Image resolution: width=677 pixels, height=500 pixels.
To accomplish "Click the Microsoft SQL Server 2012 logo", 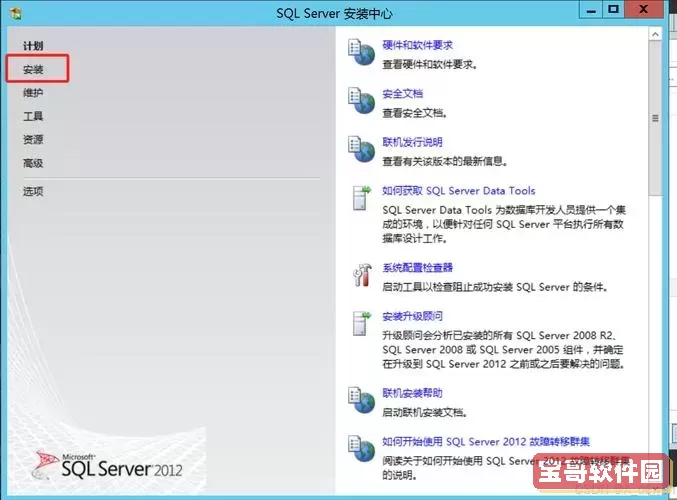I will 108,465.
